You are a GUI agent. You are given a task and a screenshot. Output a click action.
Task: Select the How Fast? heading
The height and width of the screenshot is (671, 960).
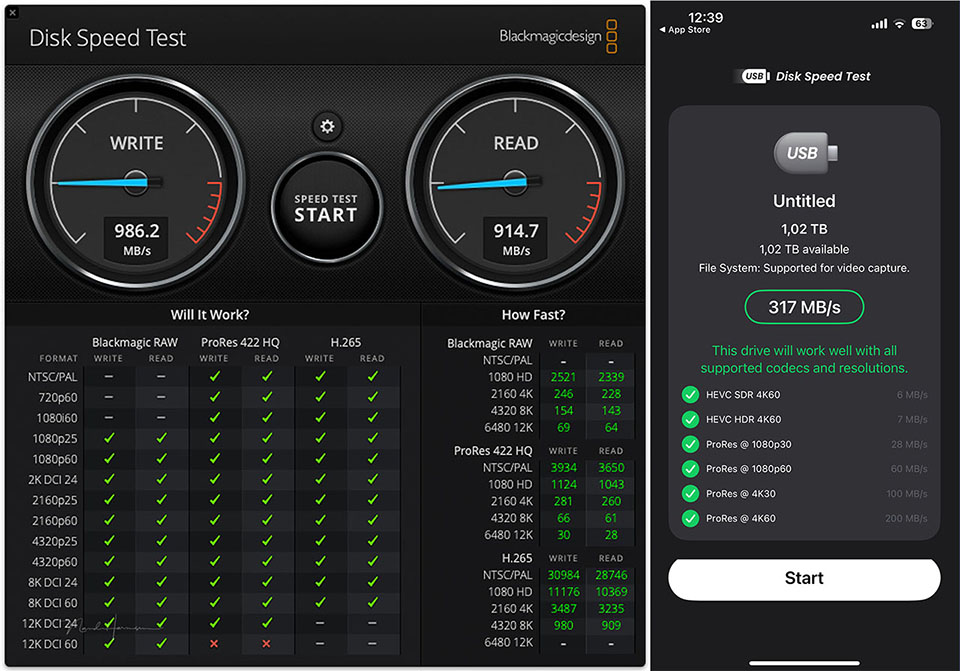[533, 315]
